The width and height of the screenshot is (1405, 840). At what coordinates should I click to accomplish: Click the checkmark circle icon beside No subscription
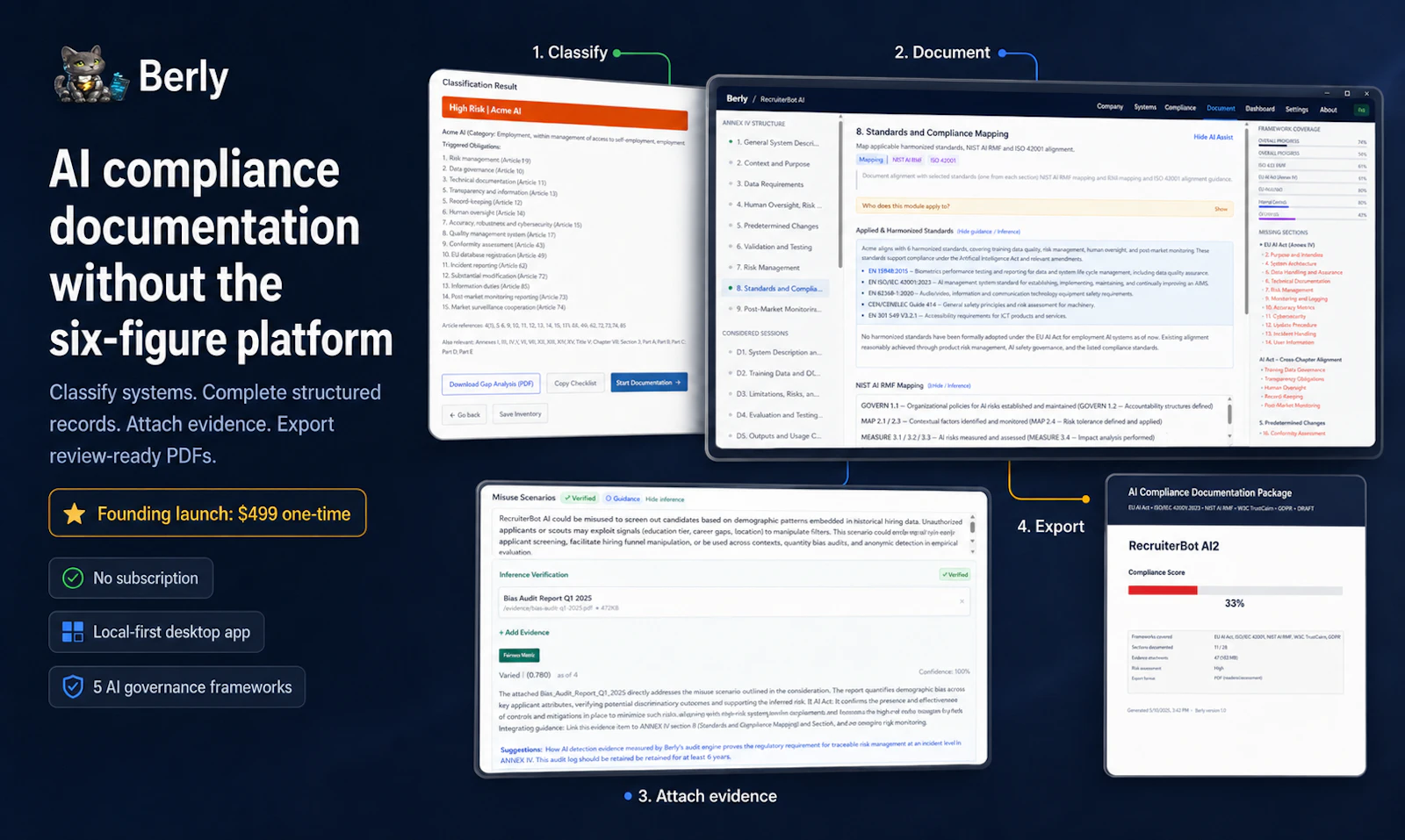click(73, 578)
